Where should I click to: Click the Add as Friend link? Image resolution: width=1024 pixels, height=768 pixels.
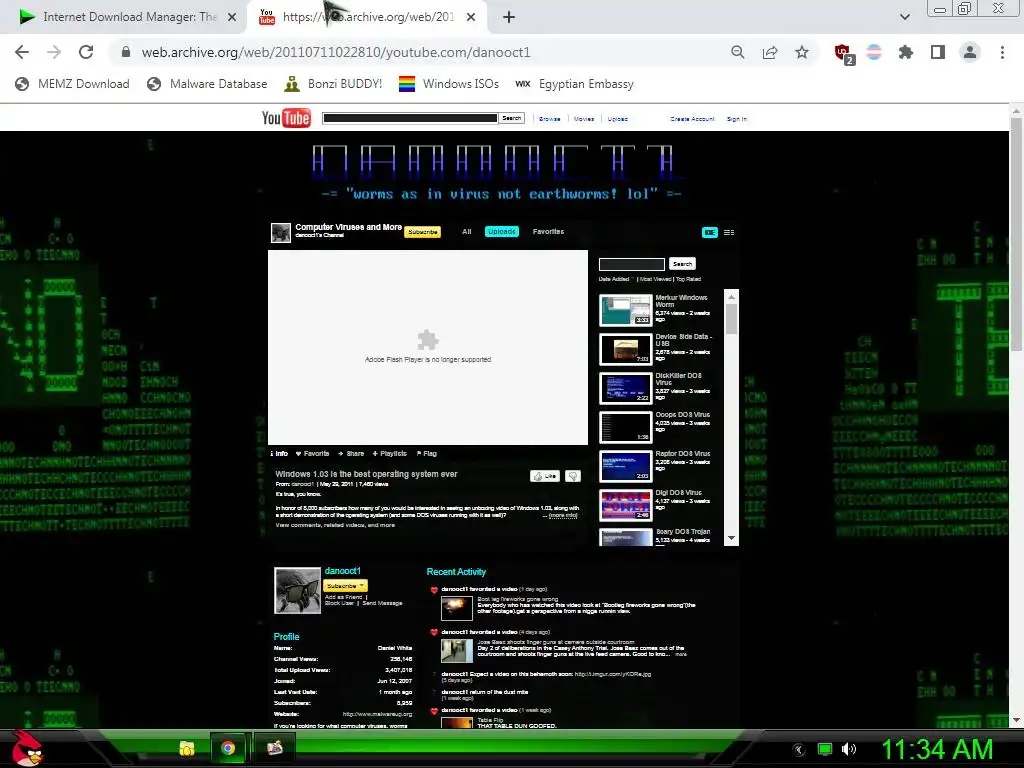344,597
